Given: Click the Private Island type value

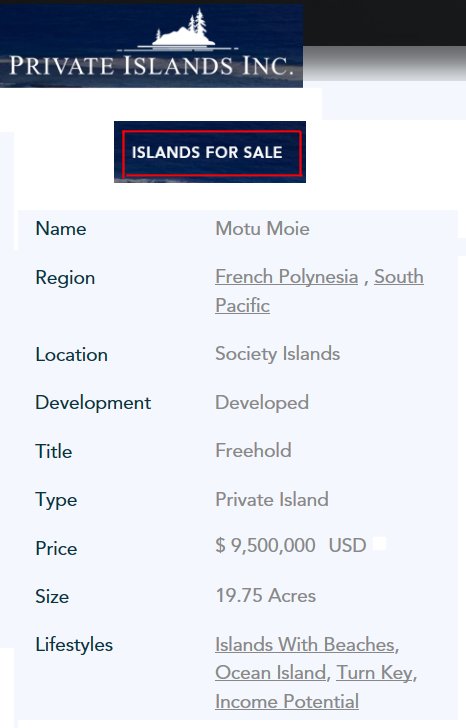Looking at the screenshot, I should (x=272, y=500).
